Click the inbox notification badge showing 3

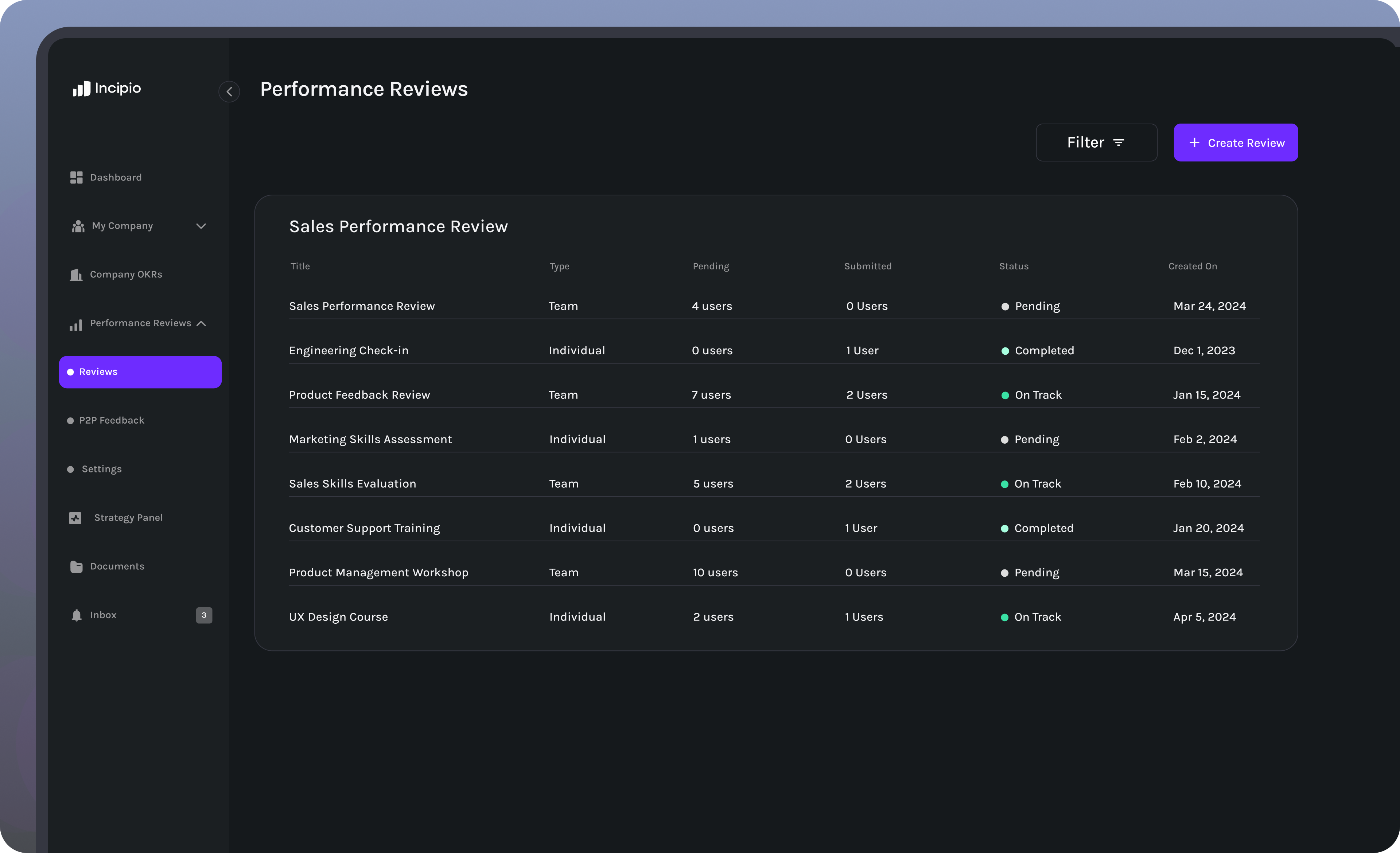click(204, 615)
